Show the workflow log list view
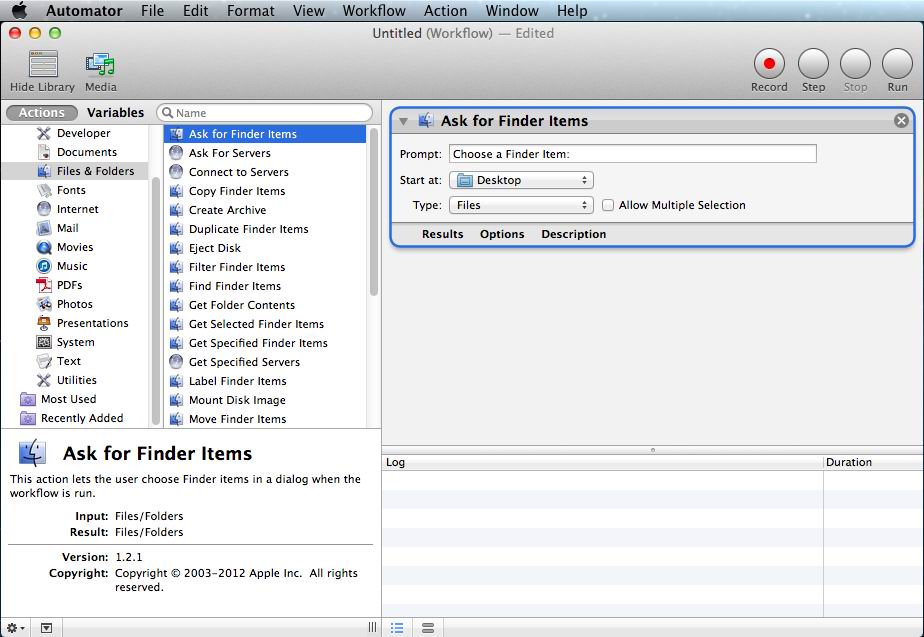Screen dimensions: 924x637 (397, 628)
